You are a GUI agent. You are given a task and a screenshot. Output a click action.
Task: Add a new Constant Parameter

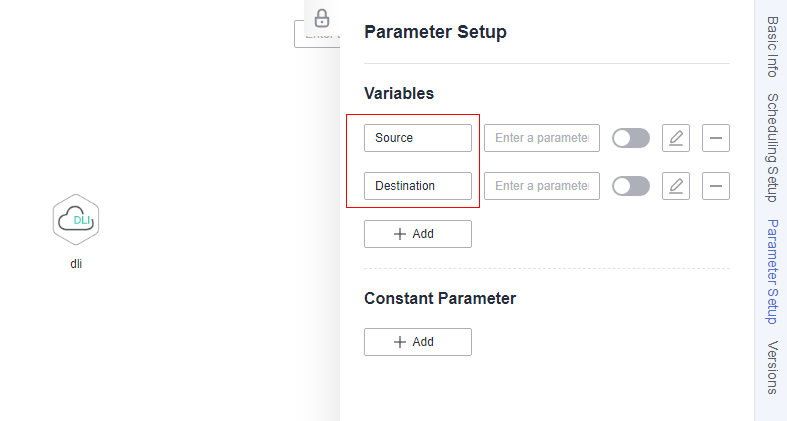[x=417, y=342]
